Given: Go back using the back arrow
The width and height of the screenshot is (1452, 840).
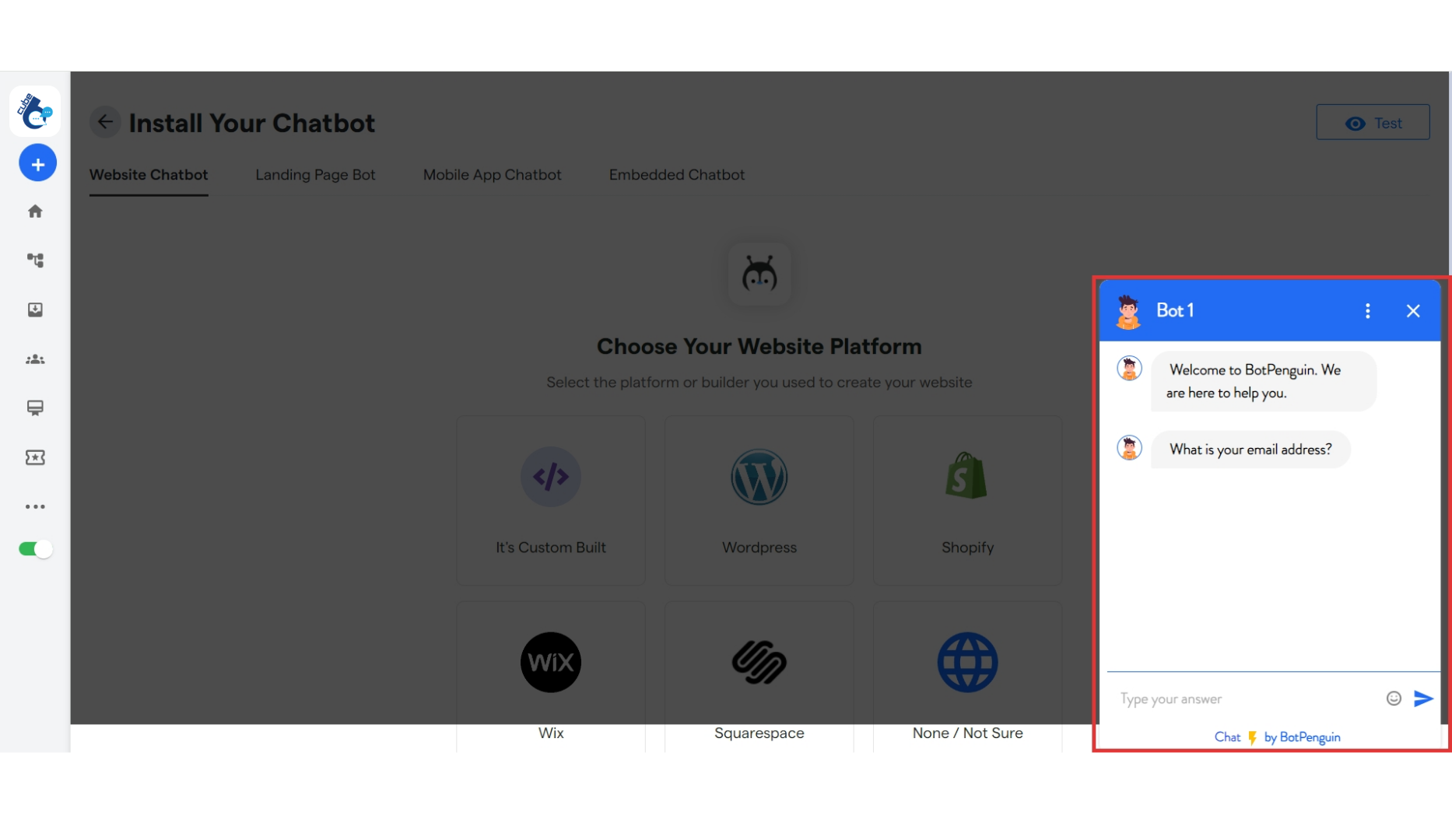Looking at the screenshot, I should tap(105, 122).
